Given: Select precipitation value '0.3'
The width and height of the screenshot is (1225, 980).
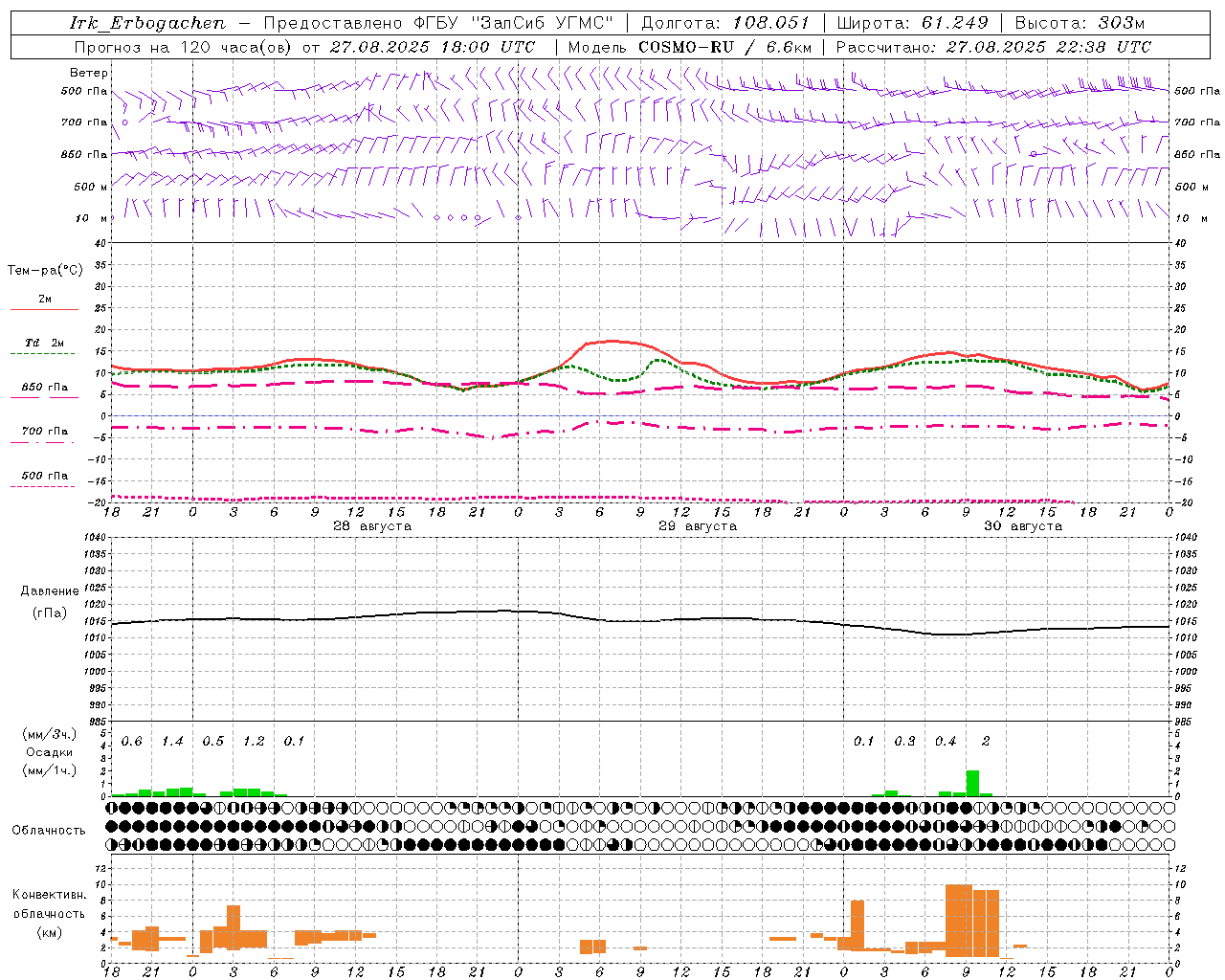Looking at the screenshot, I should [x=904, y=742].
